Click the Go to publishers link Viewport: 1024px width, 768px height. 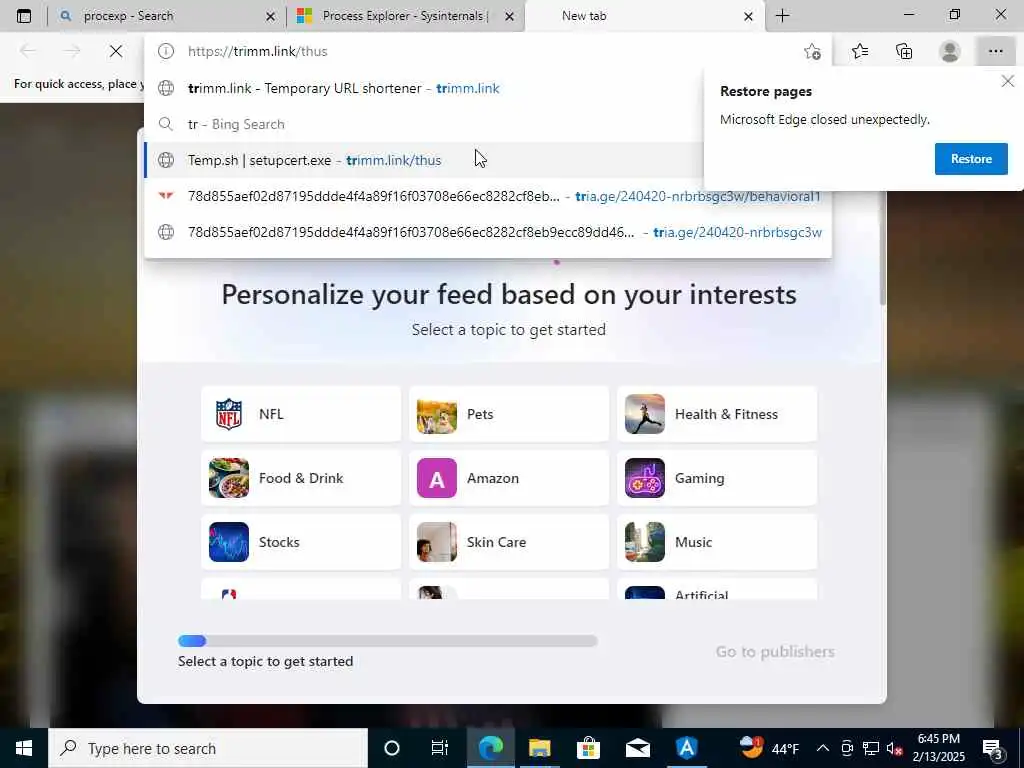[x=775, y=652]
